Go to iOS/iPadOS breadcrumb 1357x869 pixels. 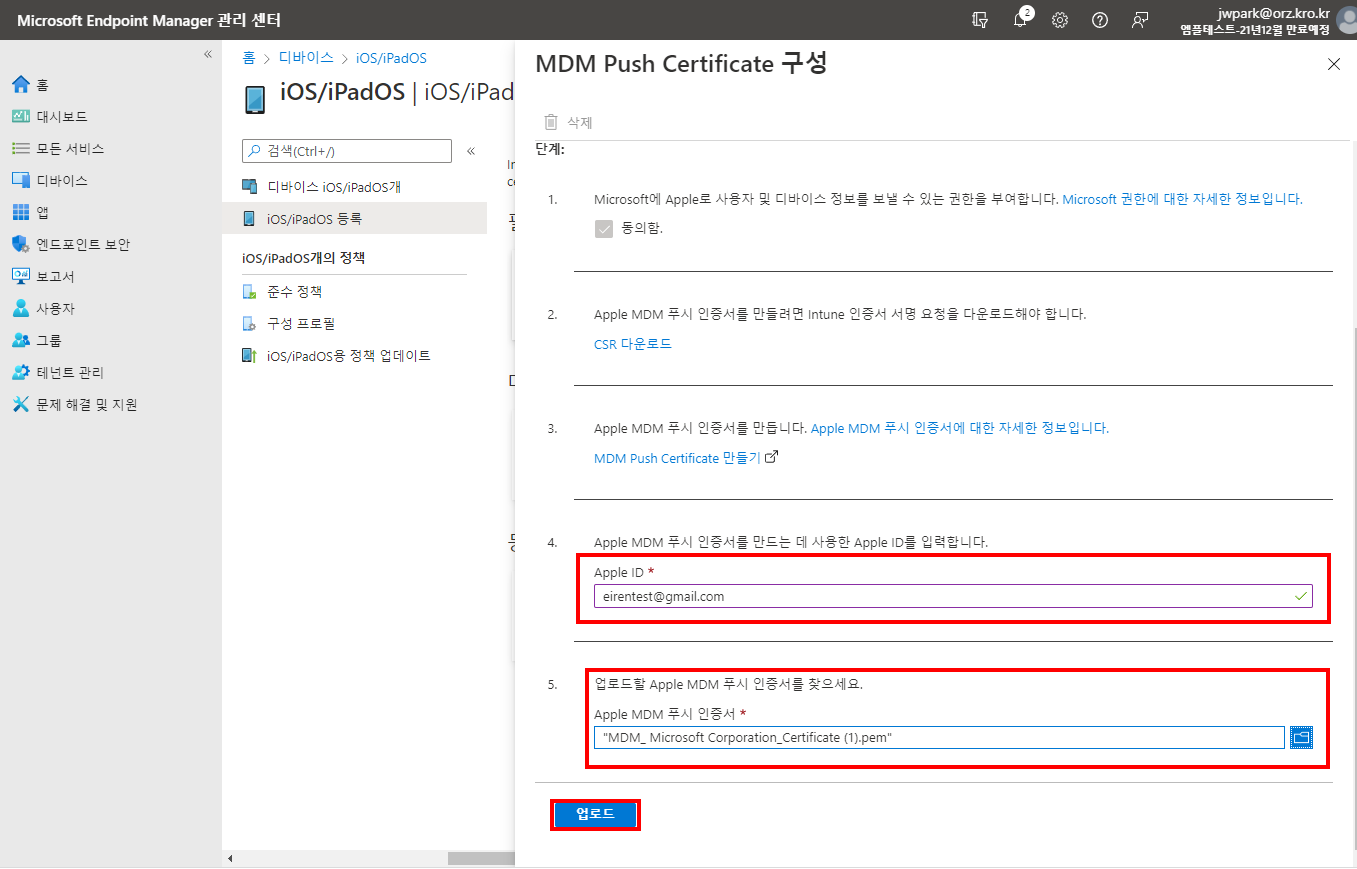pos(392,59)
